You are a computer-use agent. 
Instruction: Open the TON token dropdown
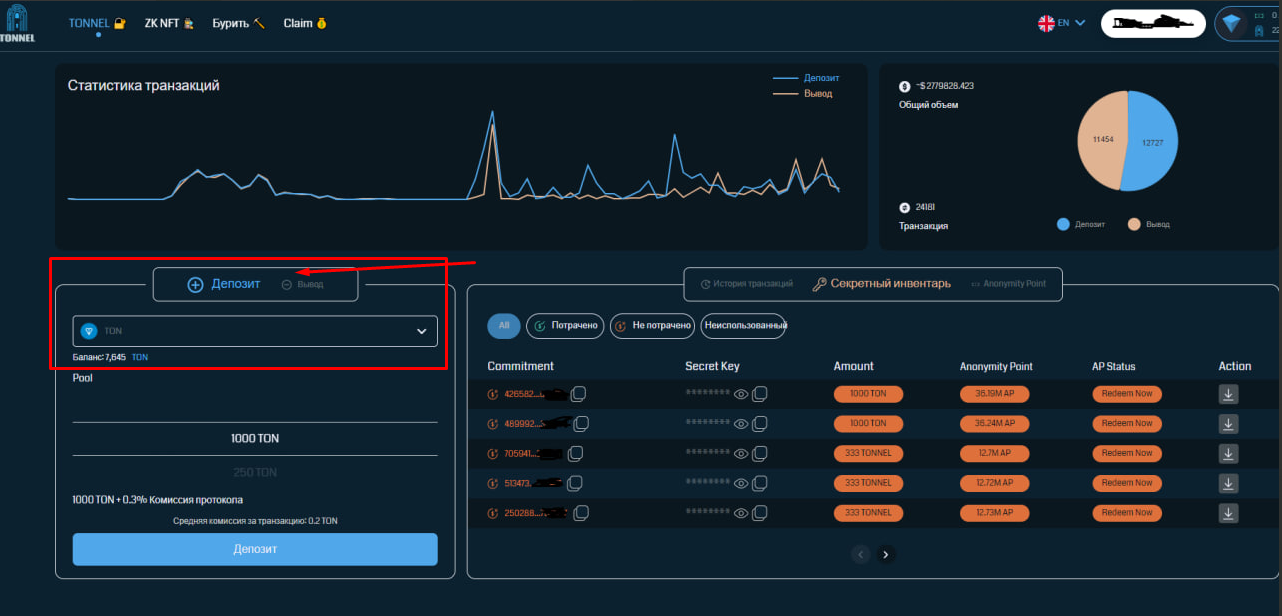click(x=255, y=331)
